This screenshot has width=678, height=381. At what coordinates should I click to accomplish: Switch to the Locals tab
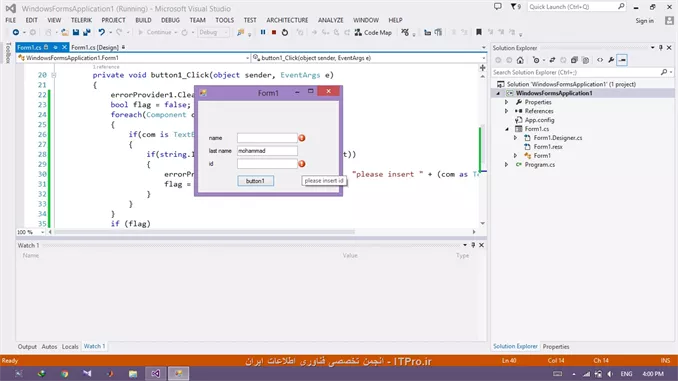pos(70,347)
